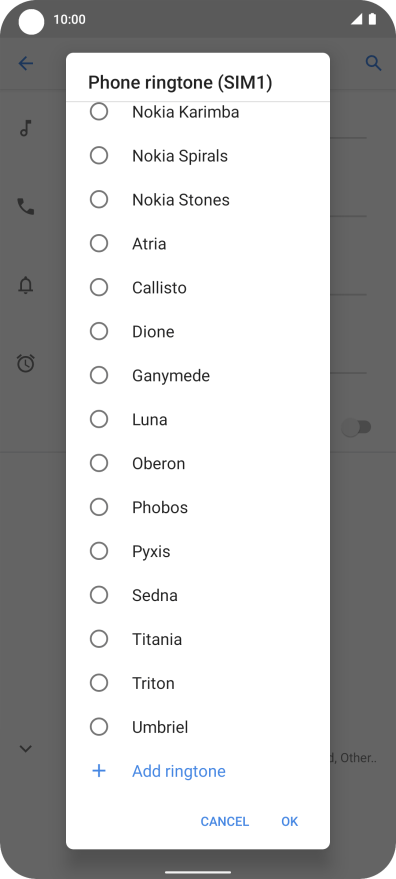396x879 pixels.
Task: Select the Titania radio button
Action: [99, 639]
